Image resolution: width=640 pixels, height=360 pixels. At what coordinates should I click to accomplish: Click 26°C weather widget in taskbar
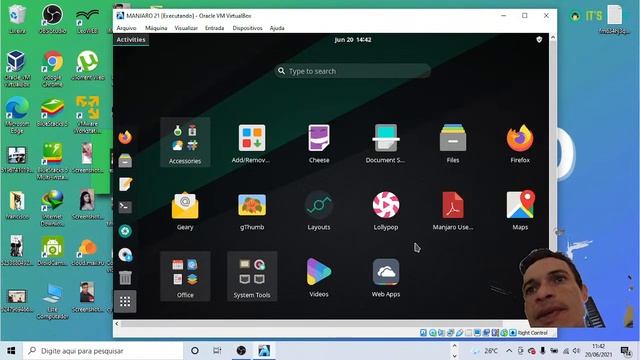pos(486,351)
